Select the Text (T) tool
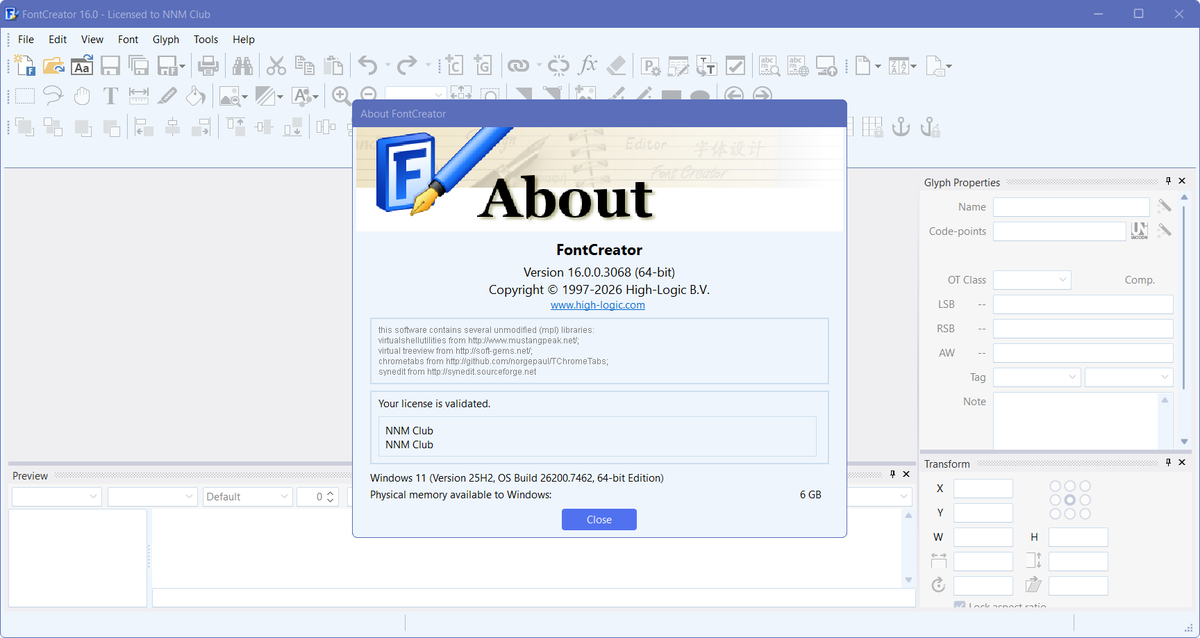 coord(110,96)
